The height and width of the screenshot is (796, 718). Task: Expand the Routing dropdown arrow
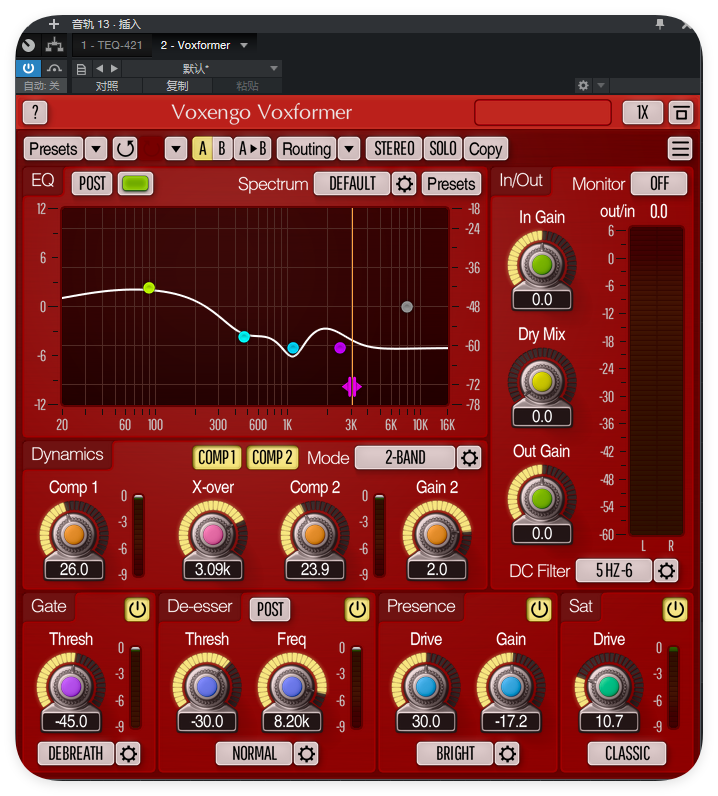click(x=349, y=149)
